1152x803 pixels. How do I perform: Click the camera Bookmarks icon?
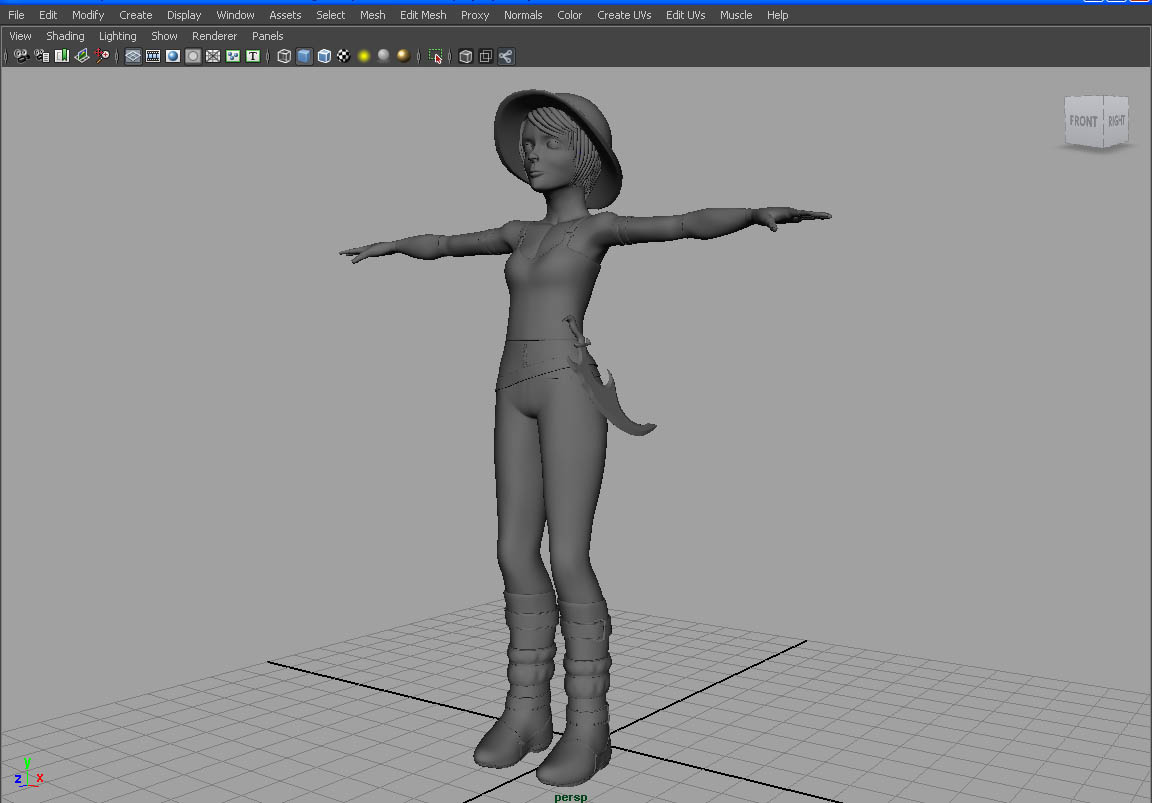pyautogui.click(x=62, y=57)
